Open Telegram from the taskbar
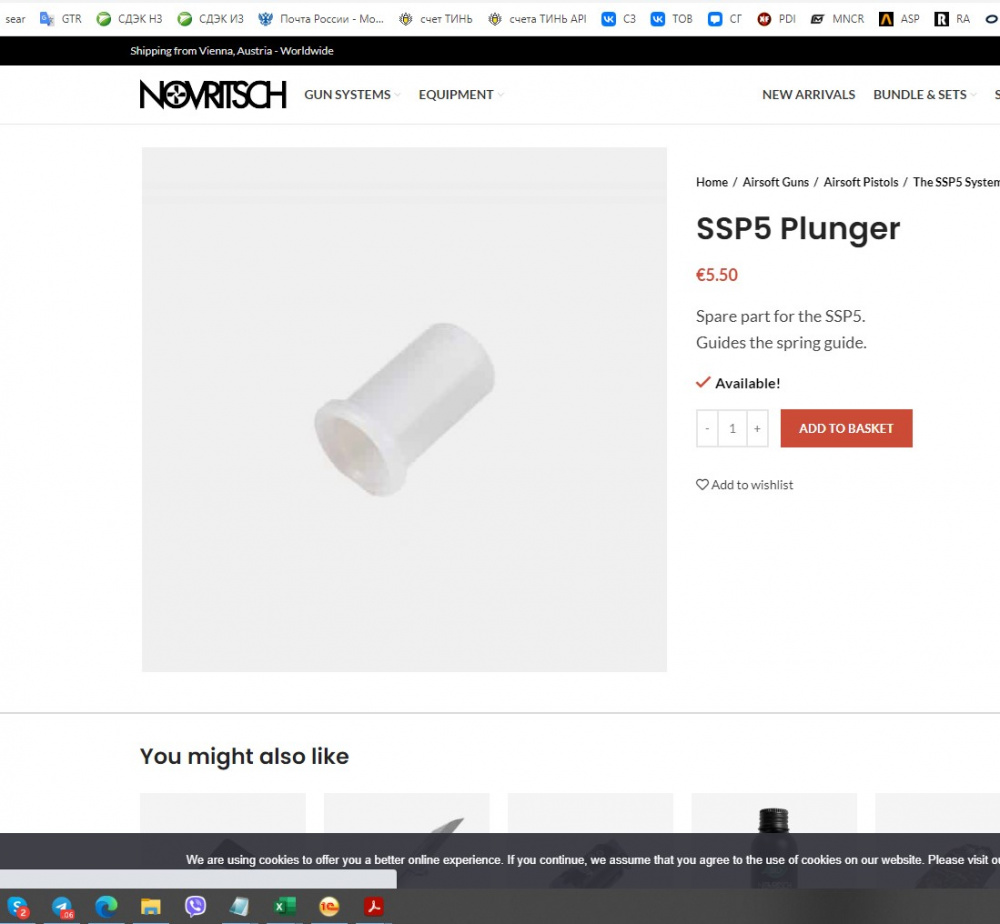The height and width of the screenshot is (924, 1000). point(62,906)
